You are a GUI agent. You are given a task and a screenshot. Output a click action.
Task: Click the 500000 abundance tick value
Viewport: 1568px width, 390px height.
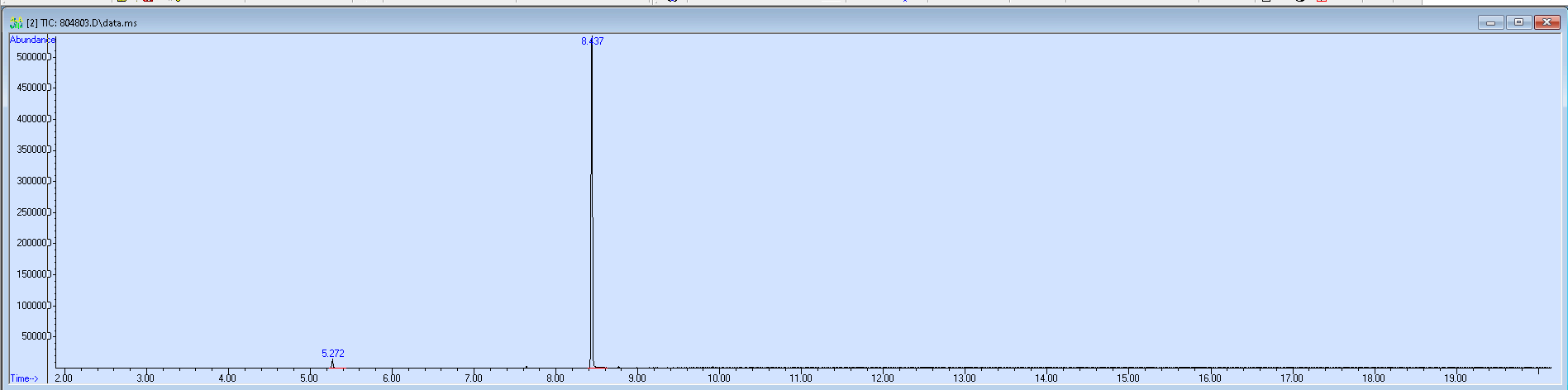pyautogui.click(x=32, y=57)
